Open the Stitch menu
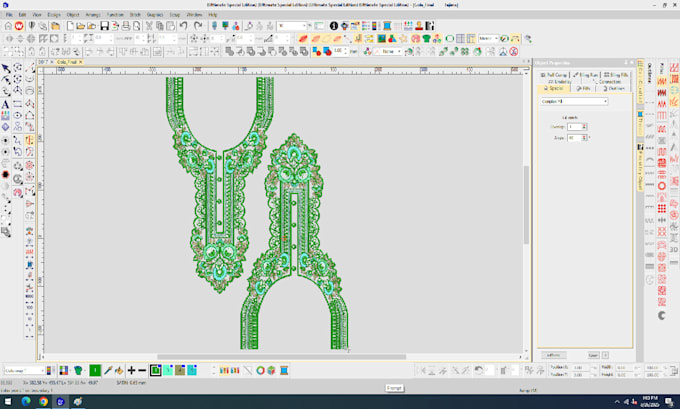This screenshot has width=680, height=409. 135,15
